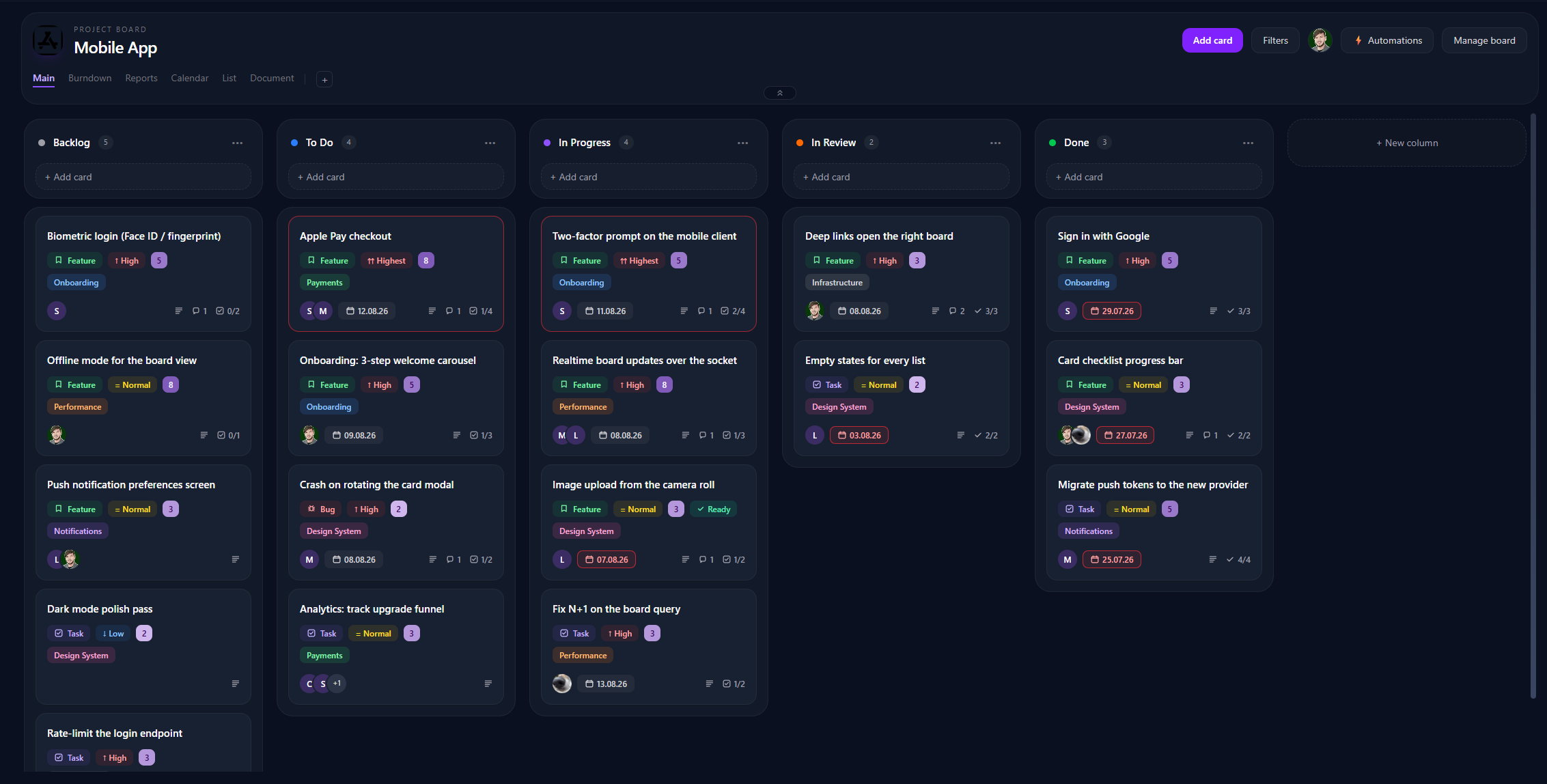This screenshot has width=1547, height=784.
Task: Click the +1 assignees badge on Analytics card
Action: [337, 683]
